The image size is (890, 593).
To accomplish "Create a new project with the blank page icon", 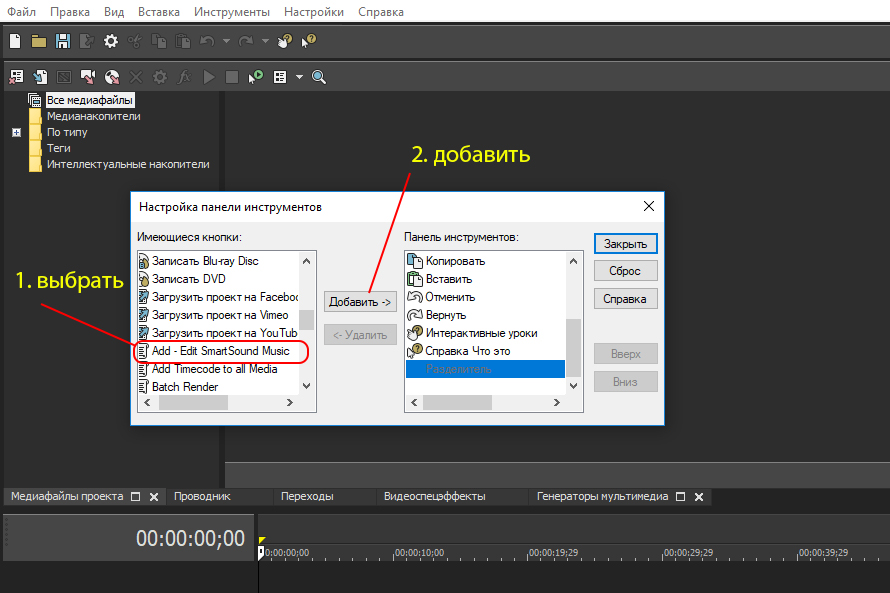I will click(x=15, y=41).
